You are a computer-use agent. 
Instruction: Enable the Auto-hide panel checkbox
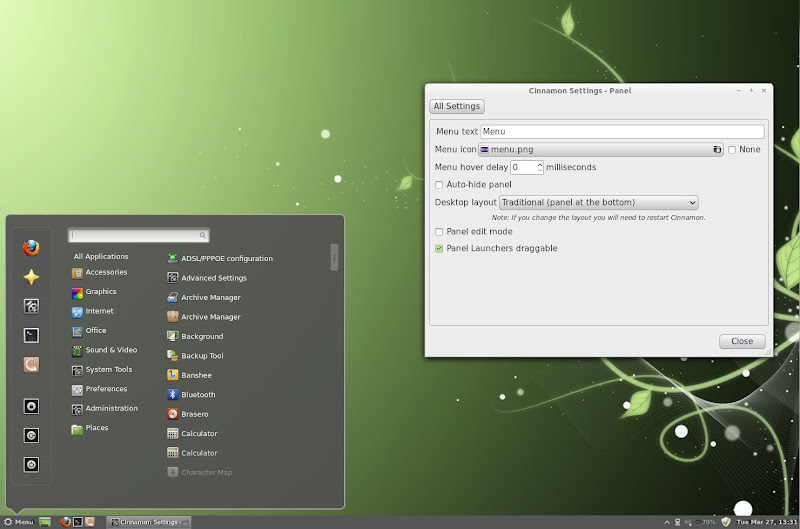(x=439, y=185)
